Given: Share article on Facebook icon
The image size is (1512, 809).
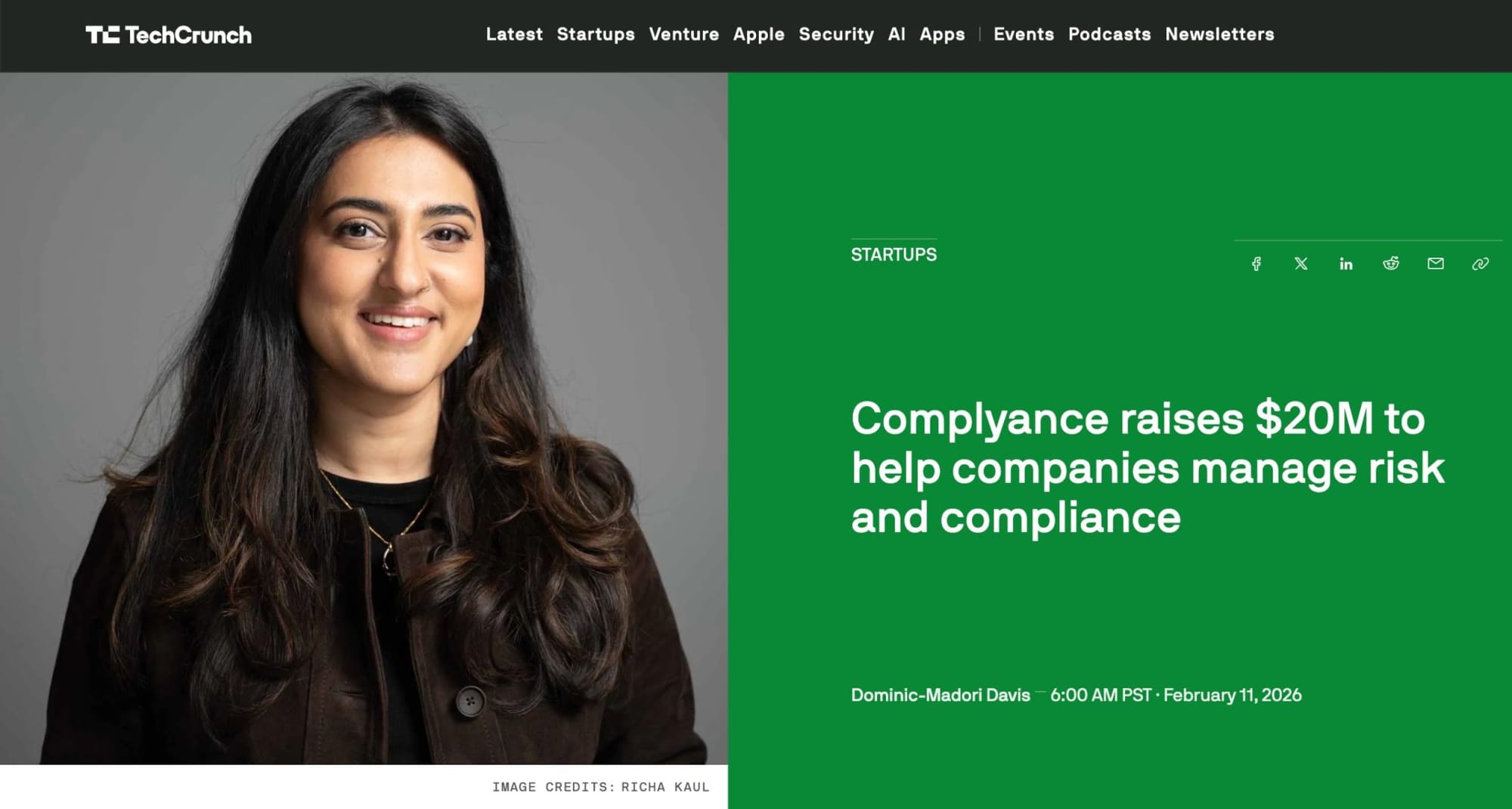Looking at the screenshot, I should click(1256, 264).
